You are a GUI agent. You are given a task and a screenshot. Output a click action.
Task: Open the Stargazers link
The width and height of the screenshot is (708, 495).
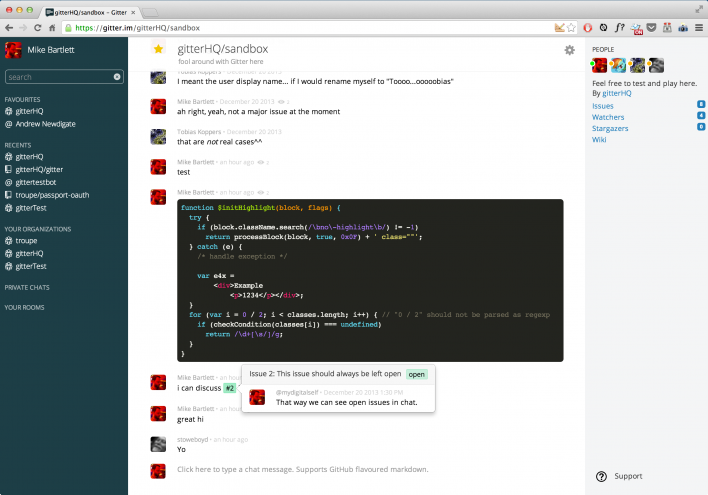click(x=610, y=128)
